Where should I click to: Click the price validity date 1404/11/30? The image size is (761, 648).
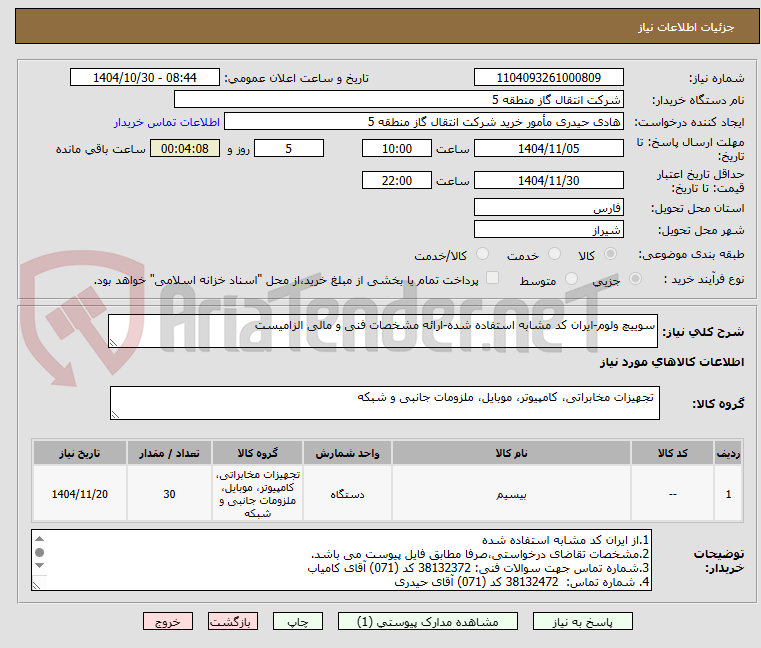(x=548, y=180)
